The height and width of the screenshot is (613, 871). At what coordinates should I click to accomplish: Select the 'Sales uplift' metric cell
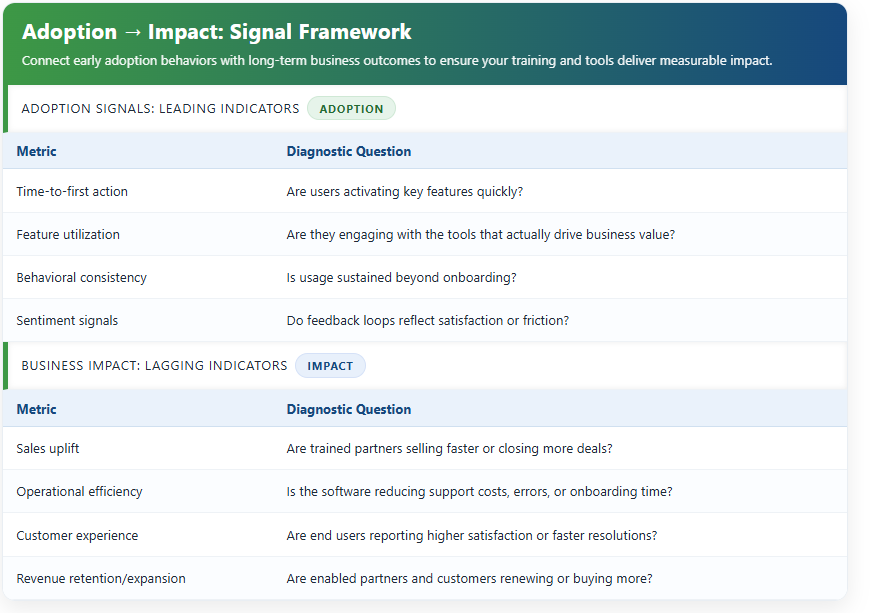48,449
